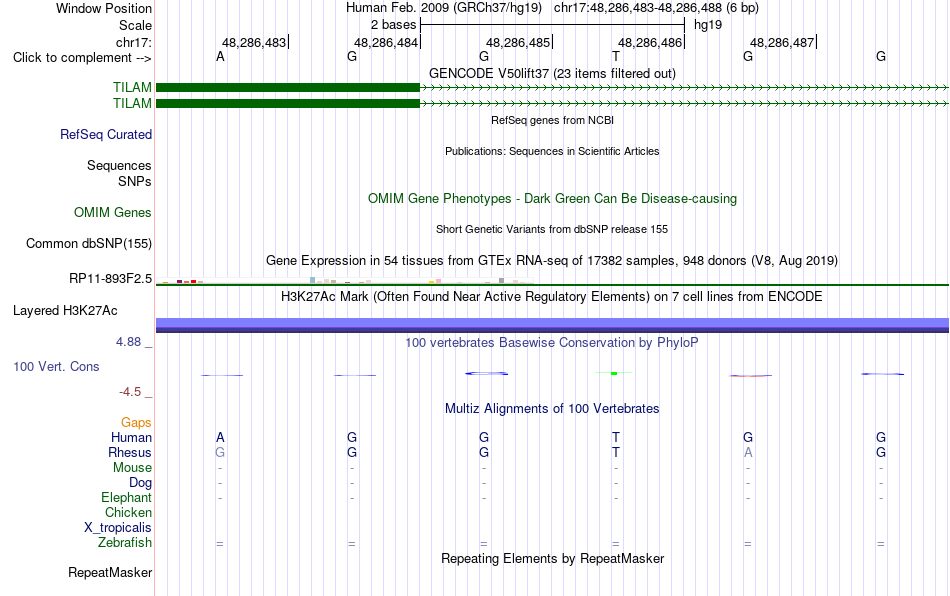Click the PhyloP Basewise Conservation title

(x=552, y=343)
